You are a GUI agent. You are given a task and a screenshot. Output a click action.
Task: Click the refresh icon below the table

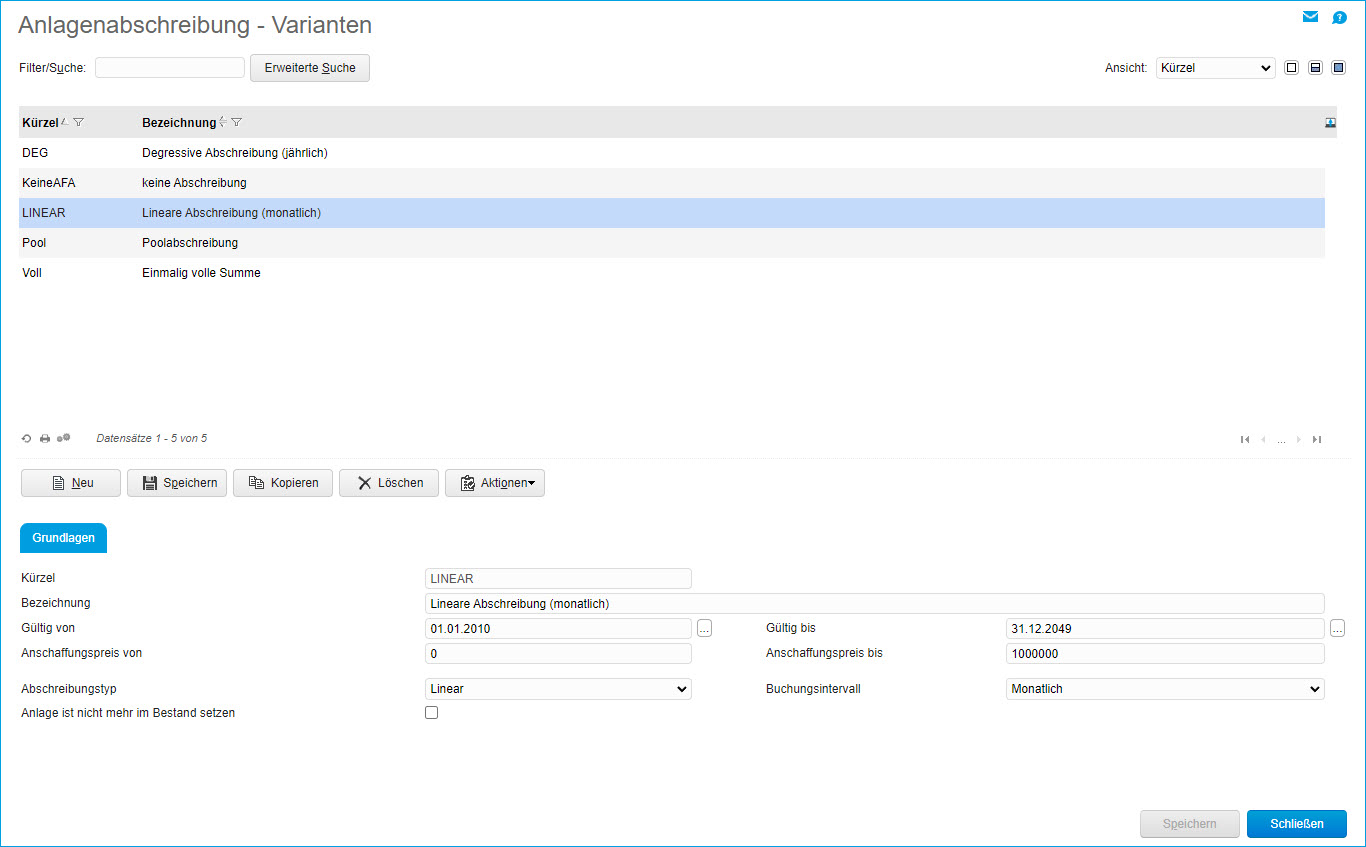click(x=27, y=438)
